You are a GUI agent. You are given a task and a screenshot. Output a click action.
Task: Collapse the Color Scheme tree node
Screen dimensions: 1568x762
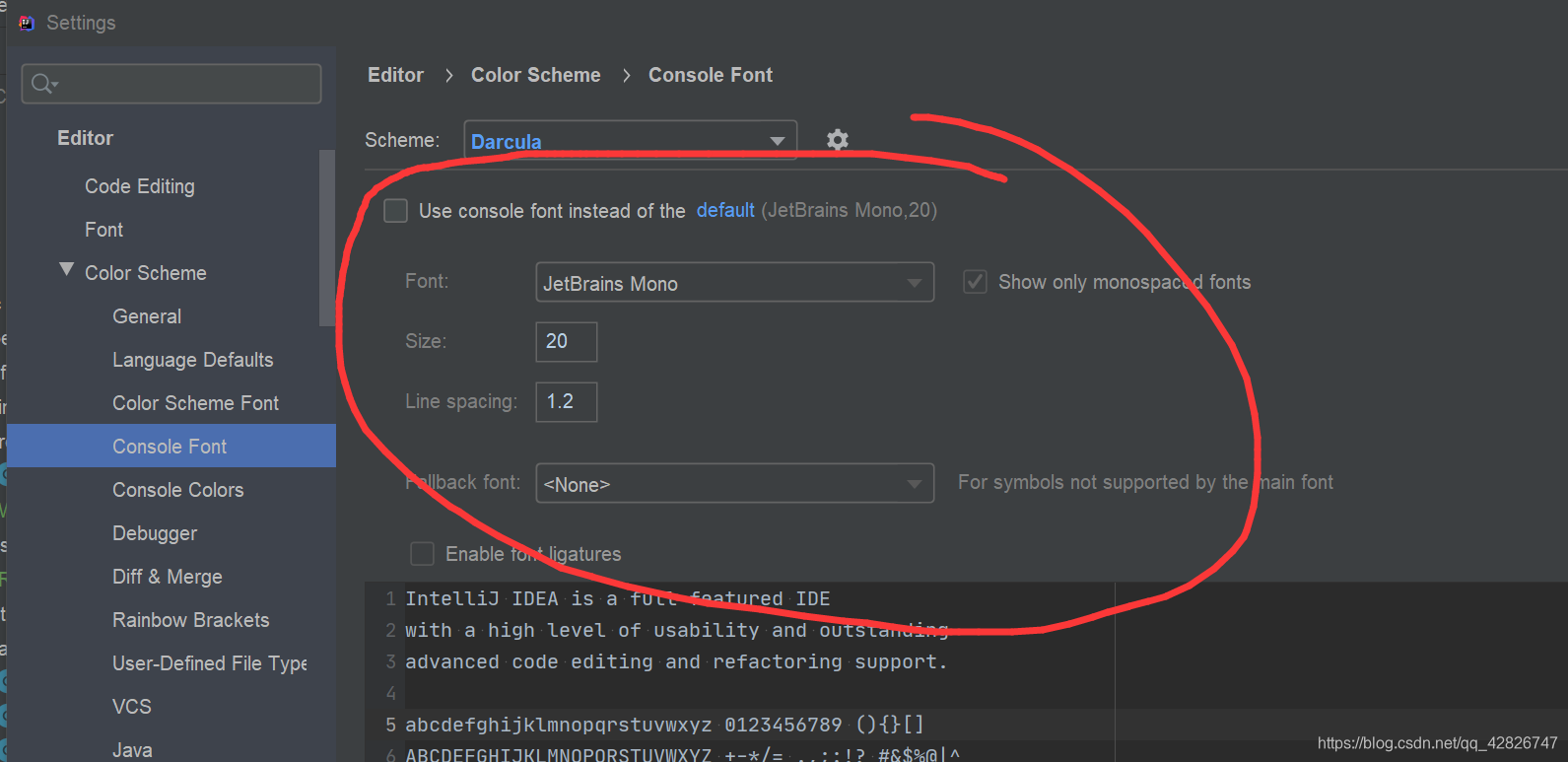click(67, 270)
